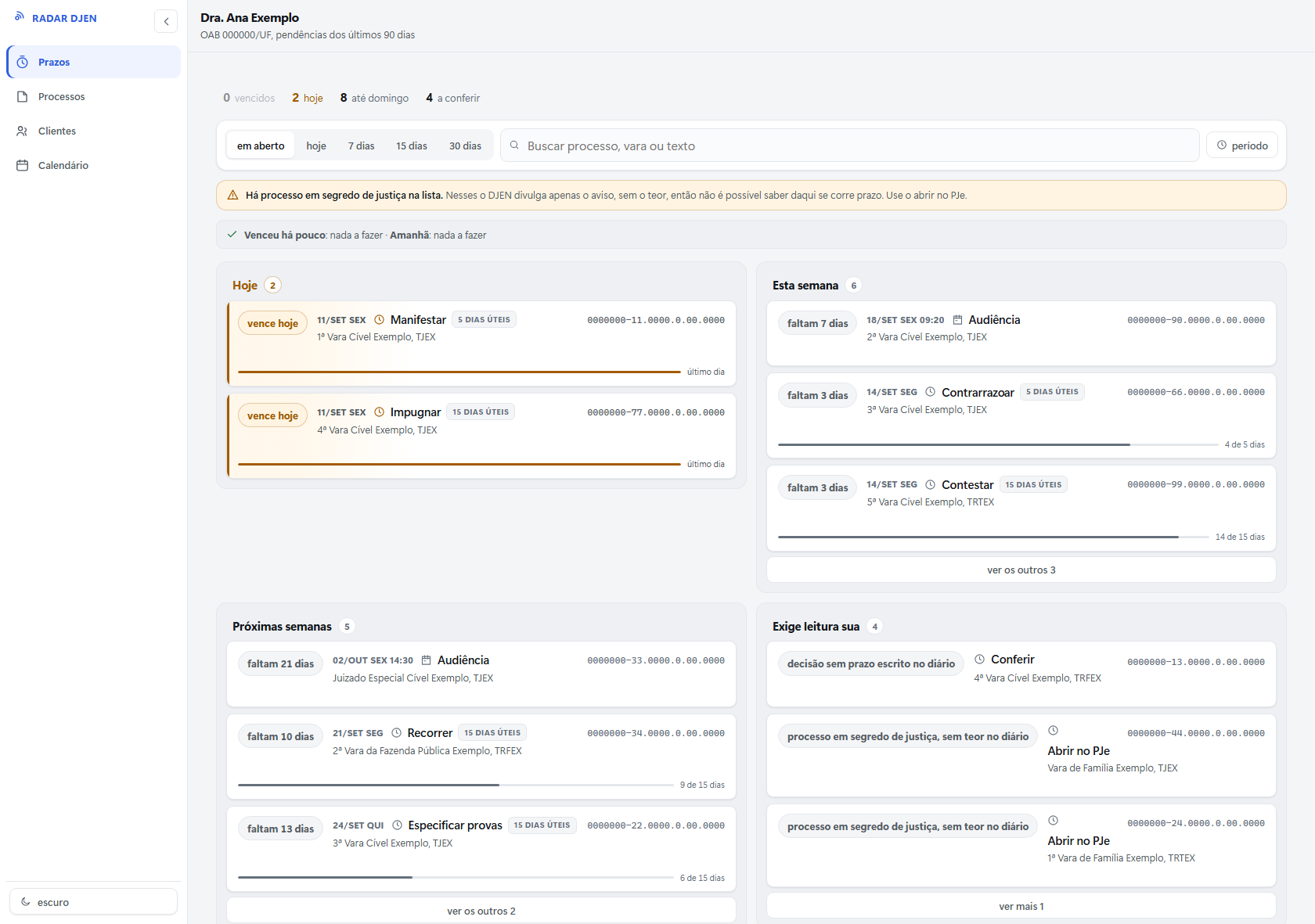Click the 'Hoje' section count badge 2
This screenshot has height=924, width=1315.
pos(272,285)
